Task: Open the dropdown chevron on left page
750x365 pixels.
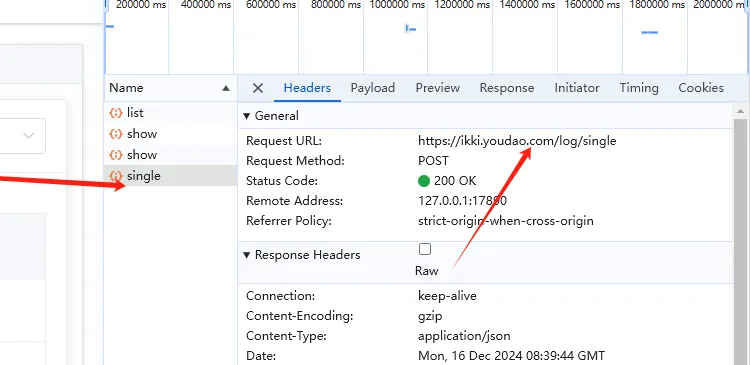Action: [29, 136]
